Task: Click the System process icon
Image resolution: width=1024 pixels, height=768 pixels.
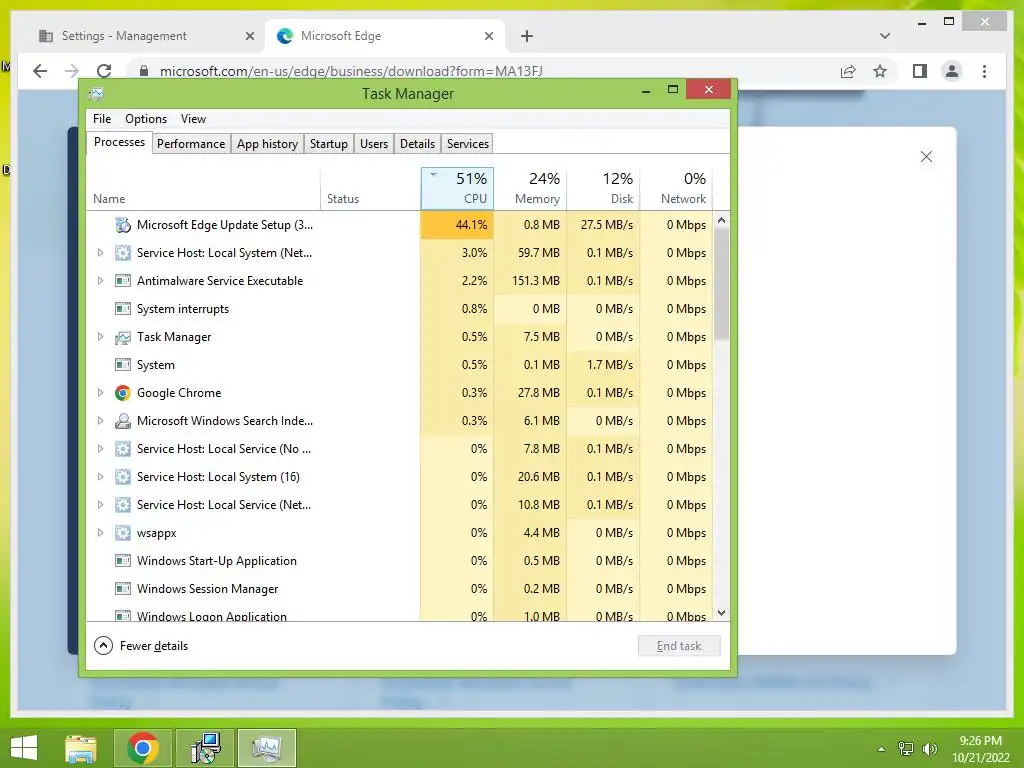Action: pos(123,365)
